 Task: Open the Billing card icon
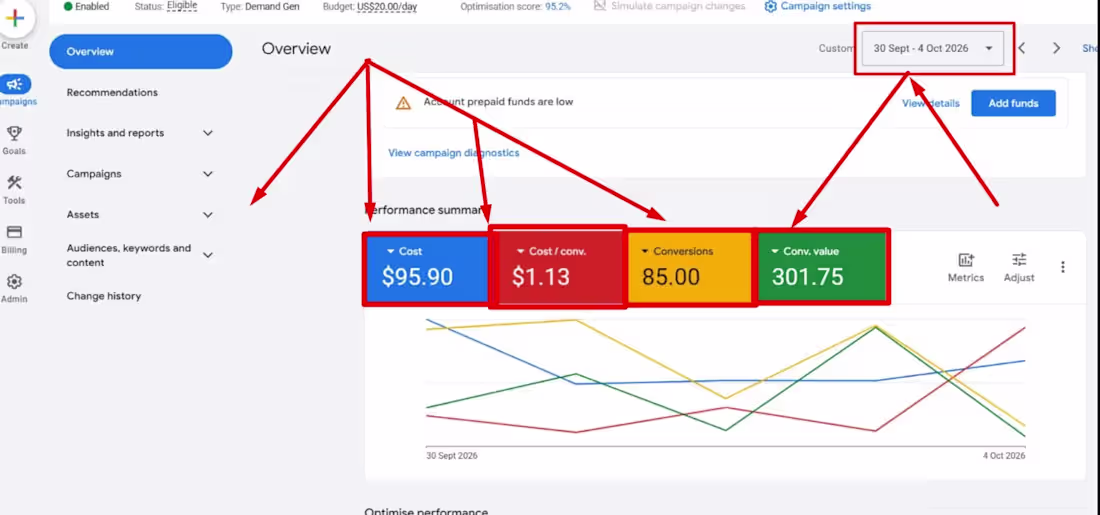(14, 232)
